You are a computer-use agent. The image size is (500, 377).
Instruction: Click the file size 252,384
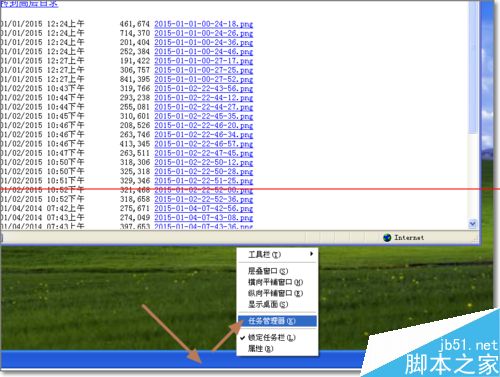tap(135, 52)
